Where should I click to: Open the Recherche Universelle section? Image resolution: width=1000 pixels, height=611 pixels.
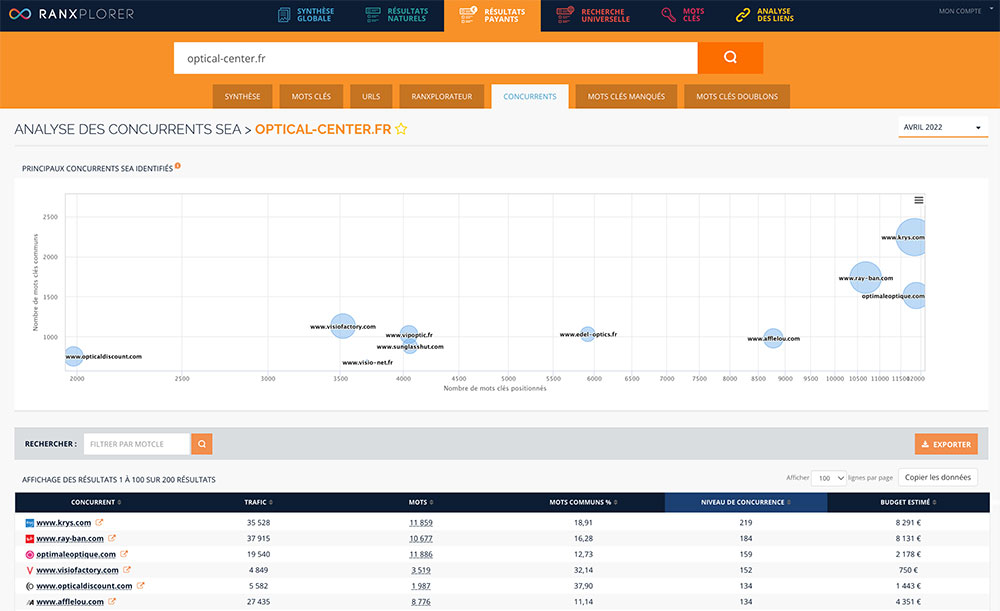point(593,15)
